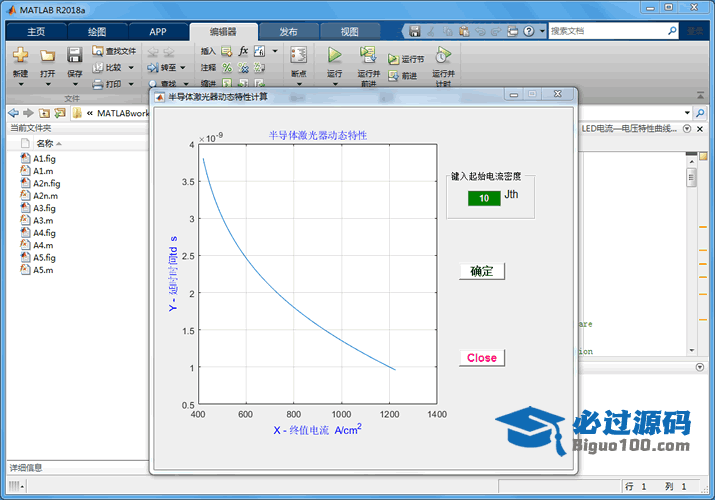
Task: Click the Go To (转至) icon
Action: [x=152, y=67]
